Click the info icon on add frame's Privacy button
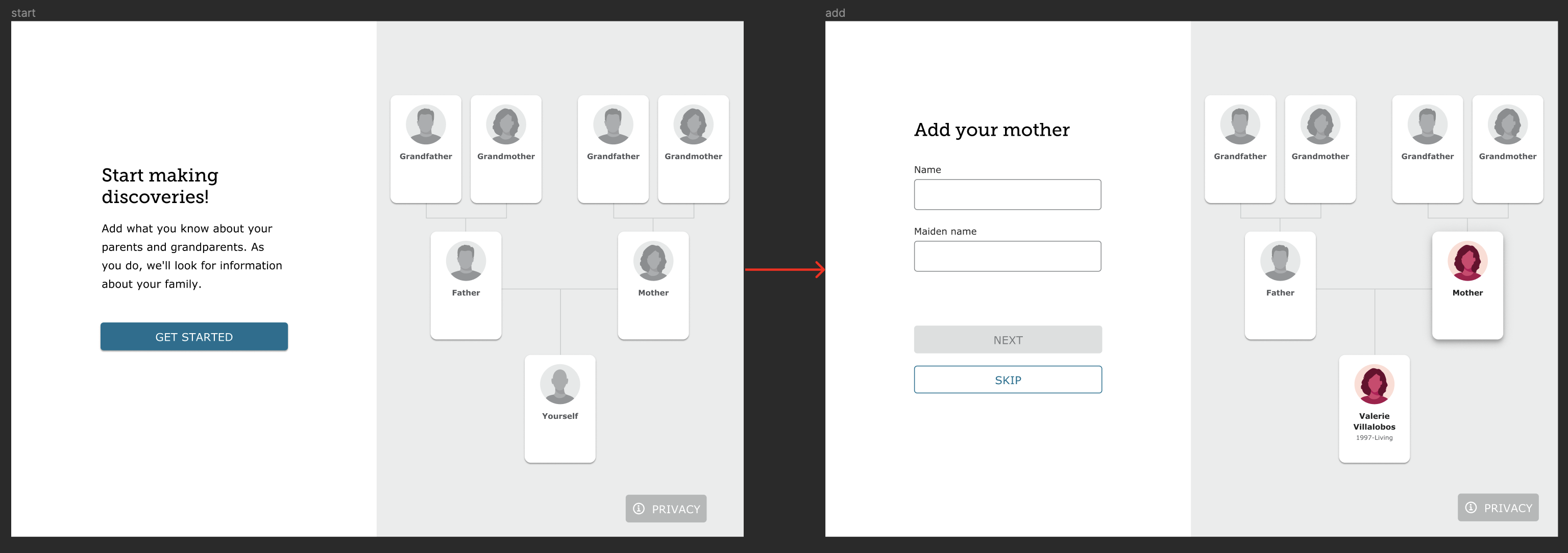 (1471, 508)
